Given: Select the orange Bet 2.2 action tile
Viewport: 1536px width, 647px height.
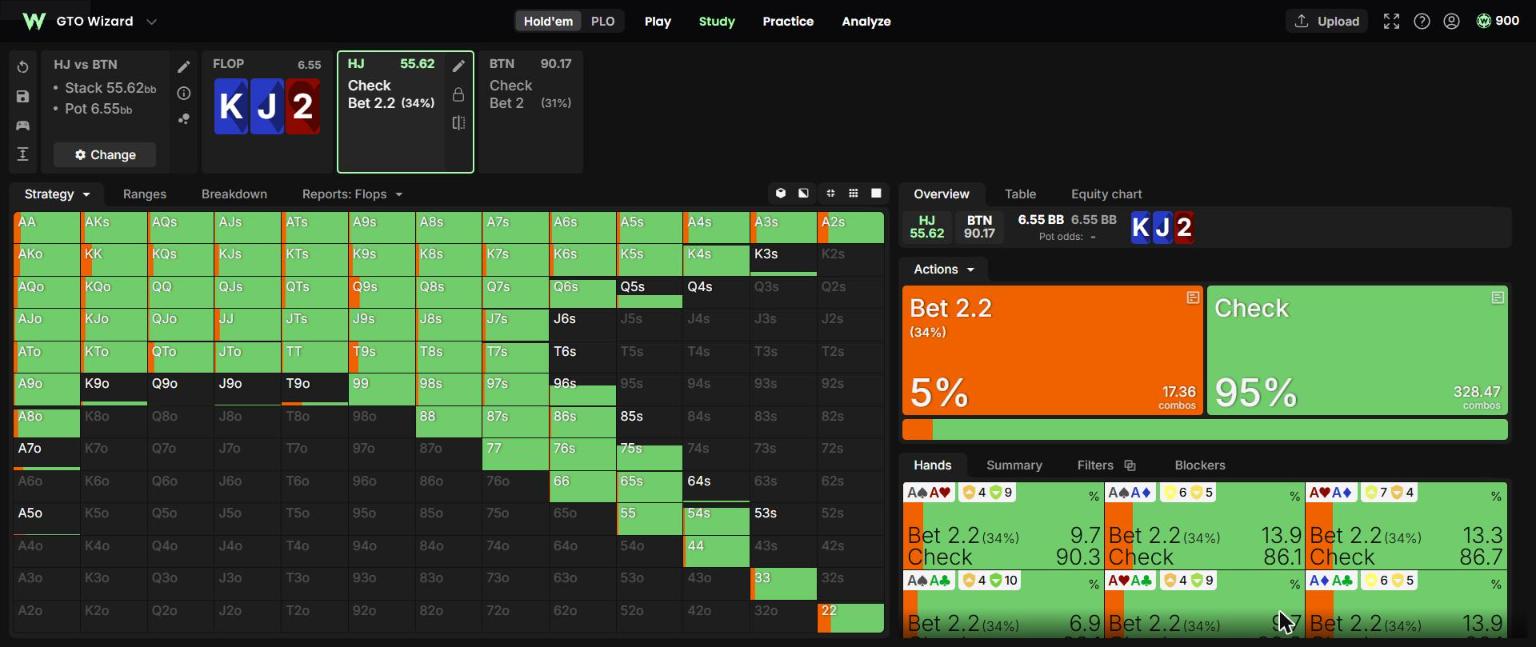Looking at the screenshot, I should coord(1053,351).
